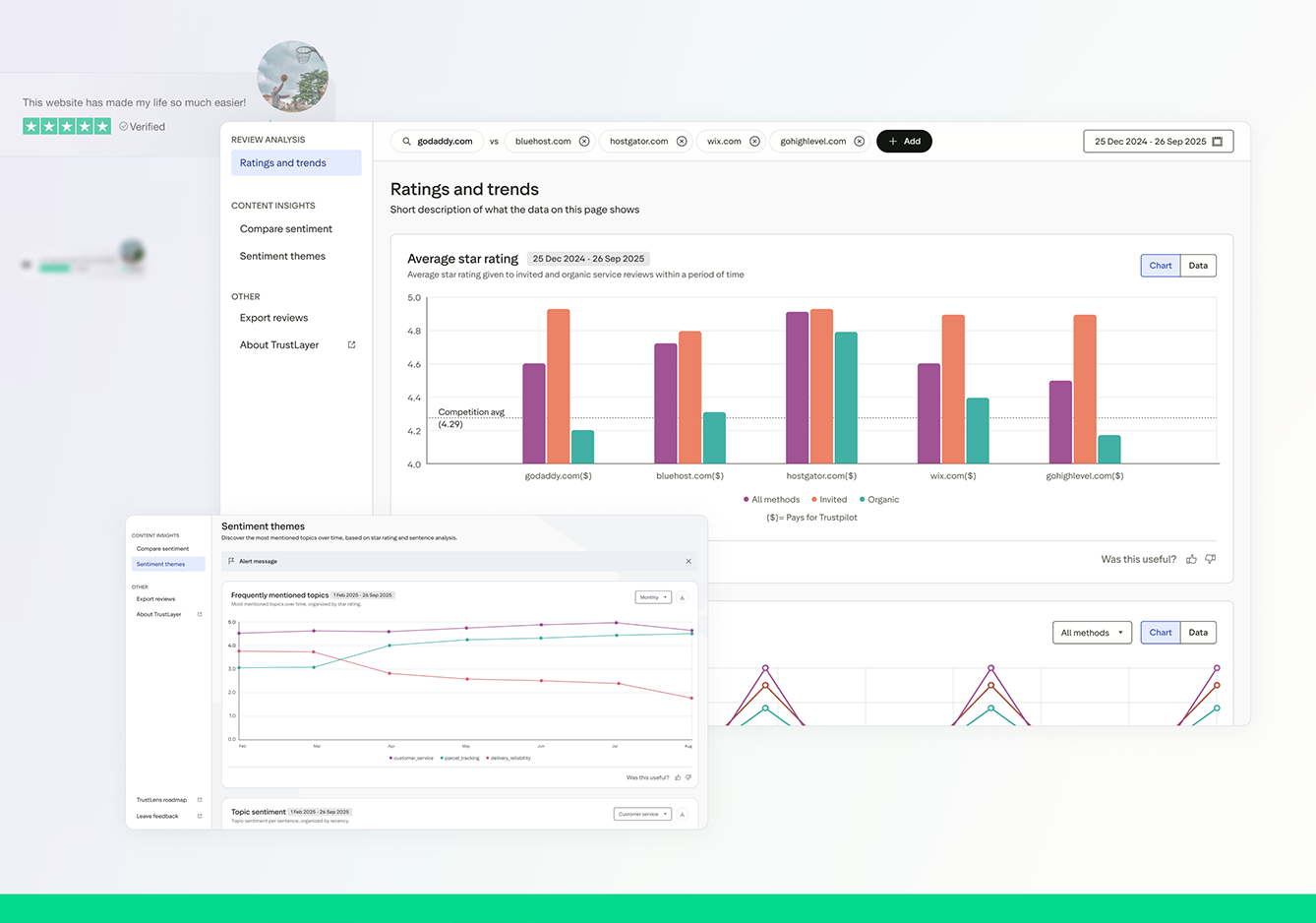Expand the Monthly interval dropdown
Image resolution: width=1316 pixels, height=923 pixels.
[653, 597]
